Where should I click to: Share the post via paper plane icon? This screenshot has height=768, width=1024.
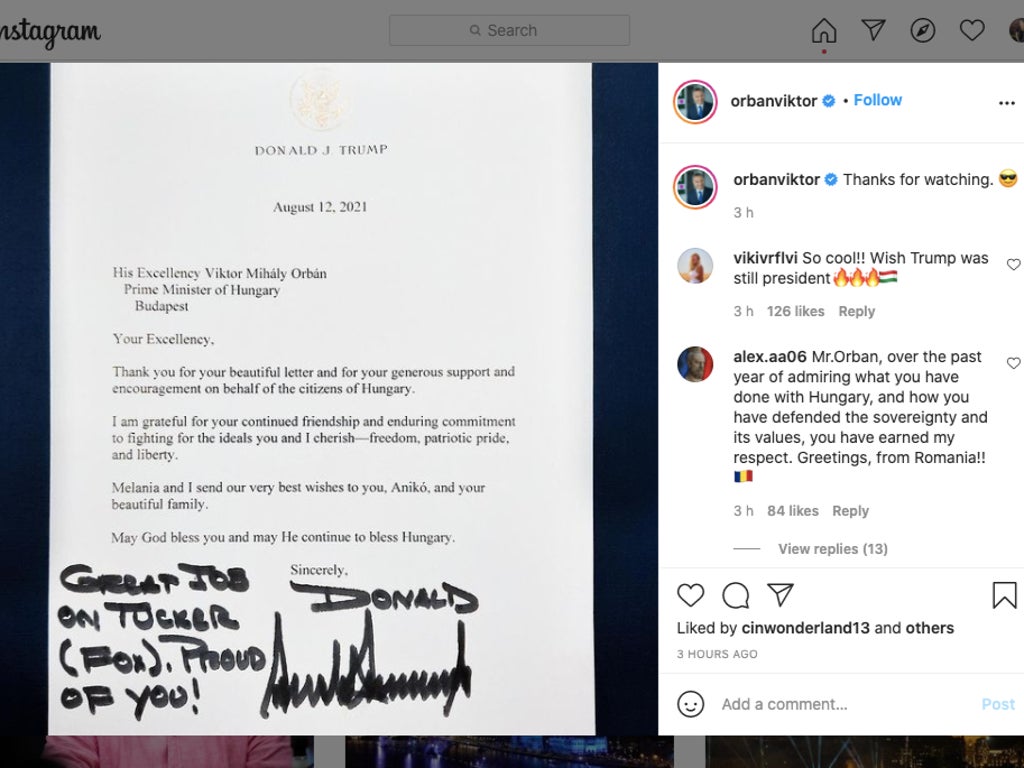[780, 594]
